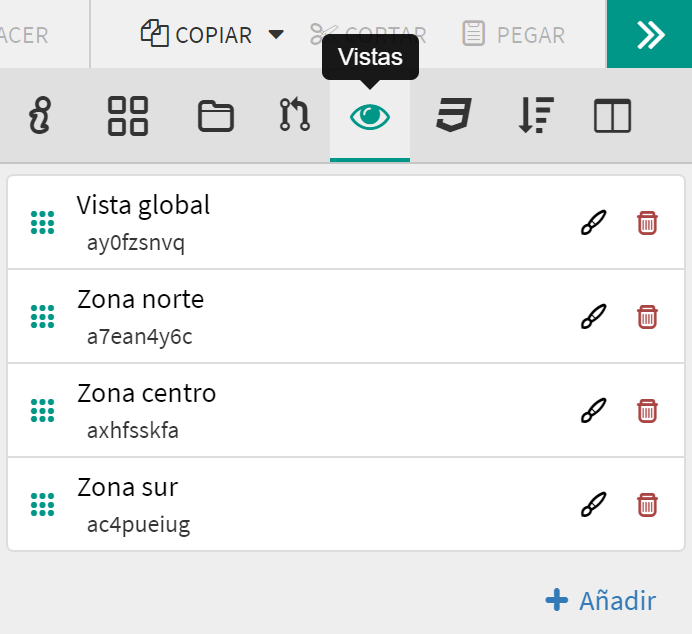692x634 pixels.
Task: Open the sort order panel icon
Action: (536, 115)
